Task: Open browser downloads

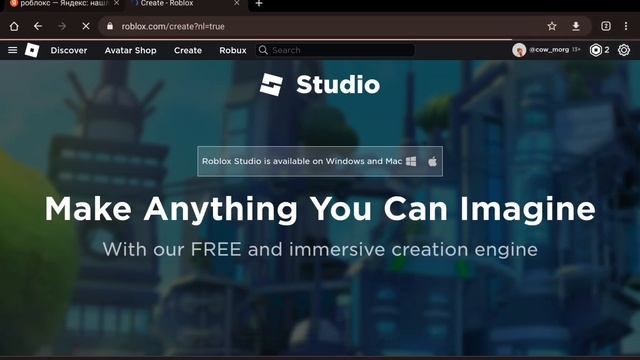Action: (576, 26)
